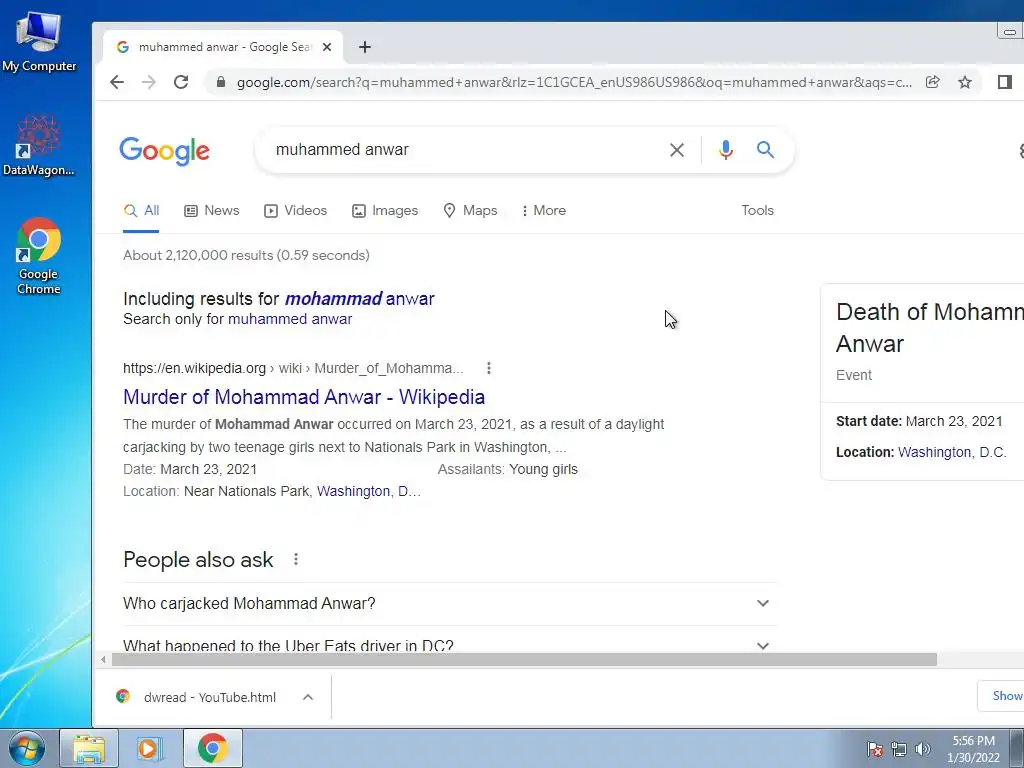Open dwread - YouTube.html download
Viewport: 1024px width, 768px height.
pos(209,697)
